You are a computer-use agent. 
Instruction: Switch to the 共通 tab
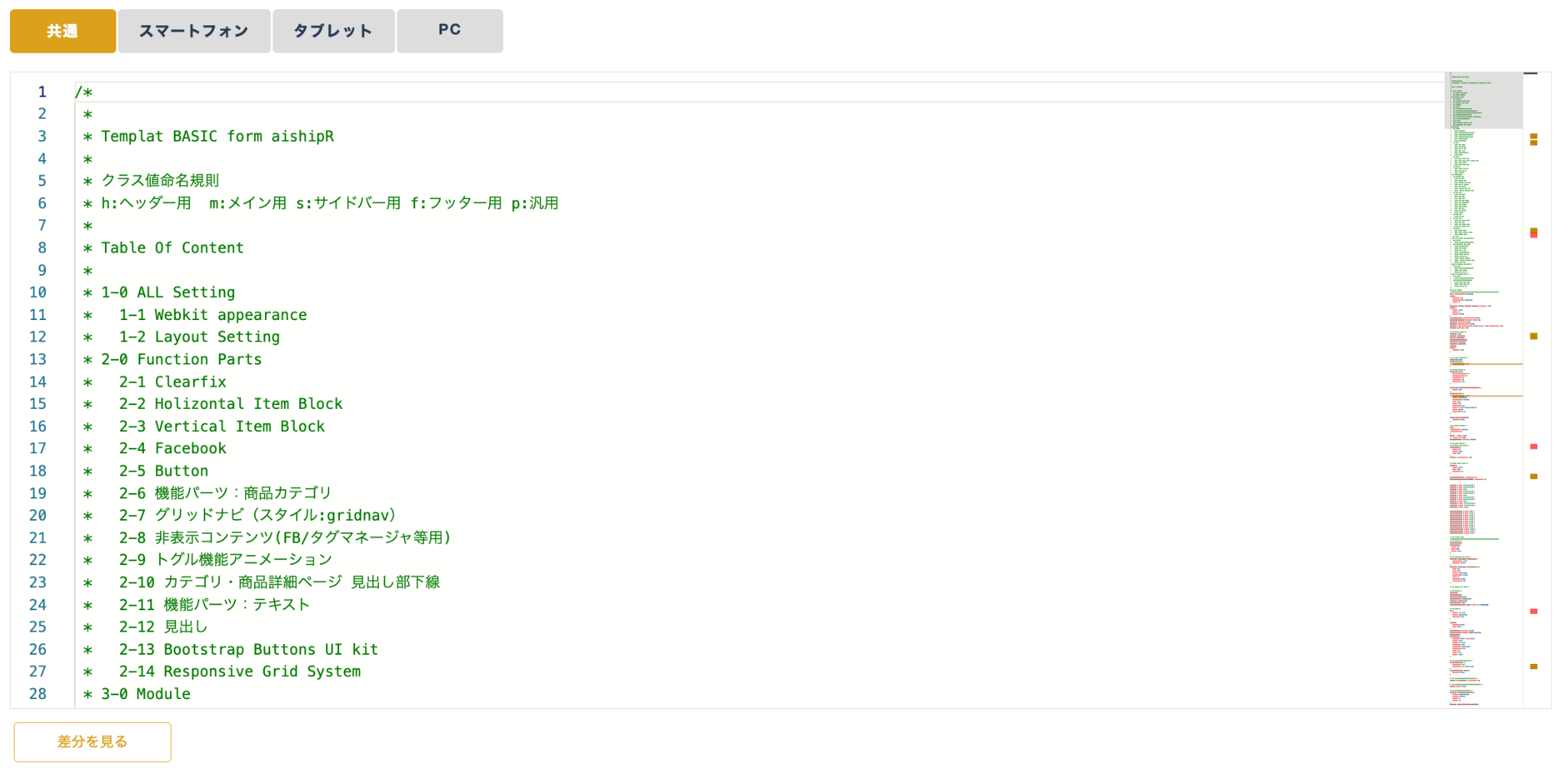(63, 31)
